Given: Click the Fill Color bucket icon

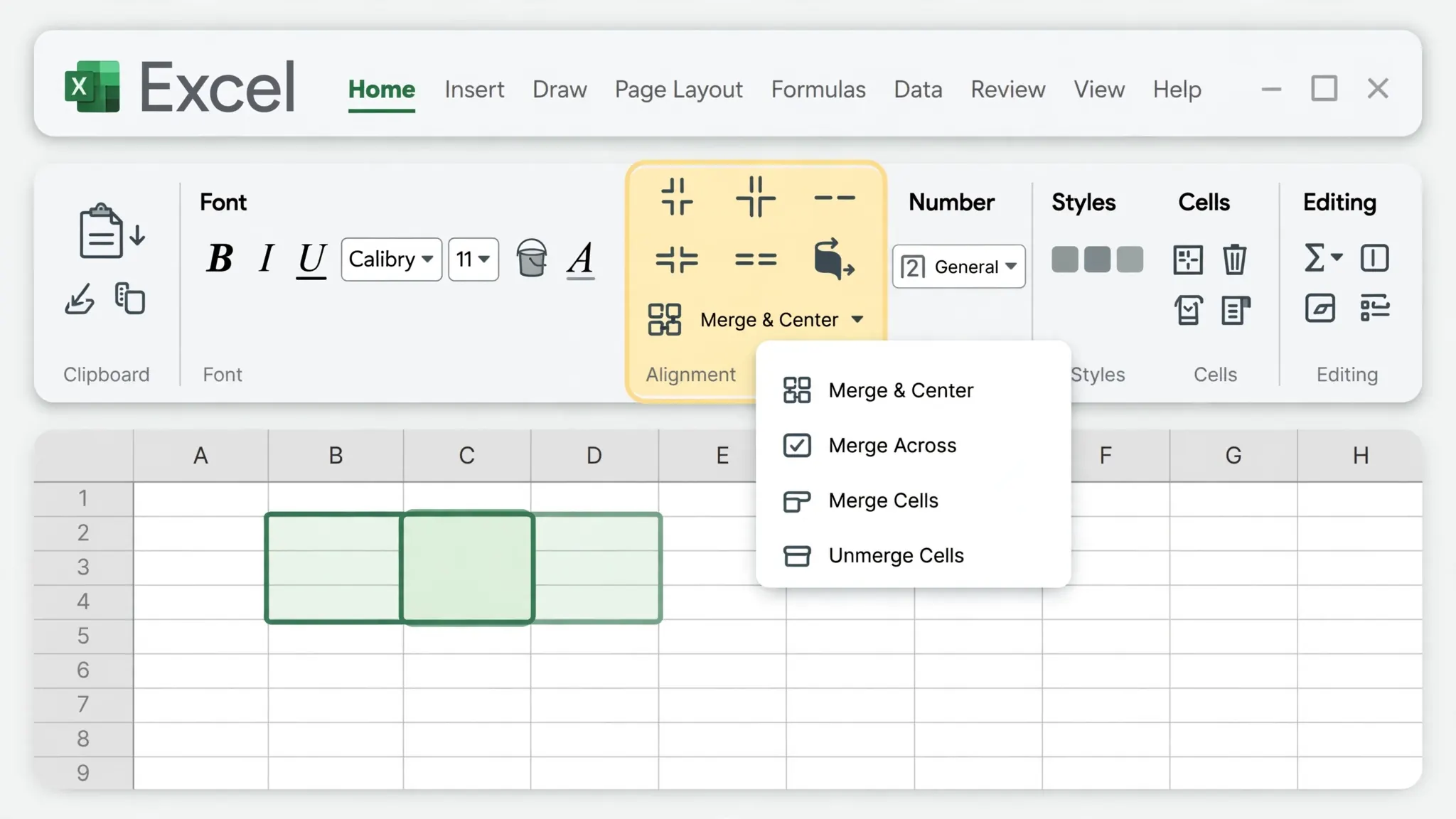Looking at the screenshot, I should tap(532, 257).
